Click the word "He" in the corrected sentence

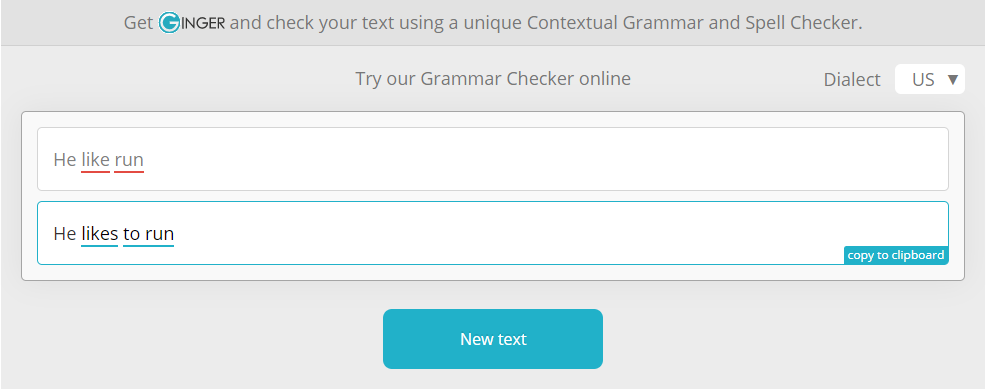[x=65, y=234]
